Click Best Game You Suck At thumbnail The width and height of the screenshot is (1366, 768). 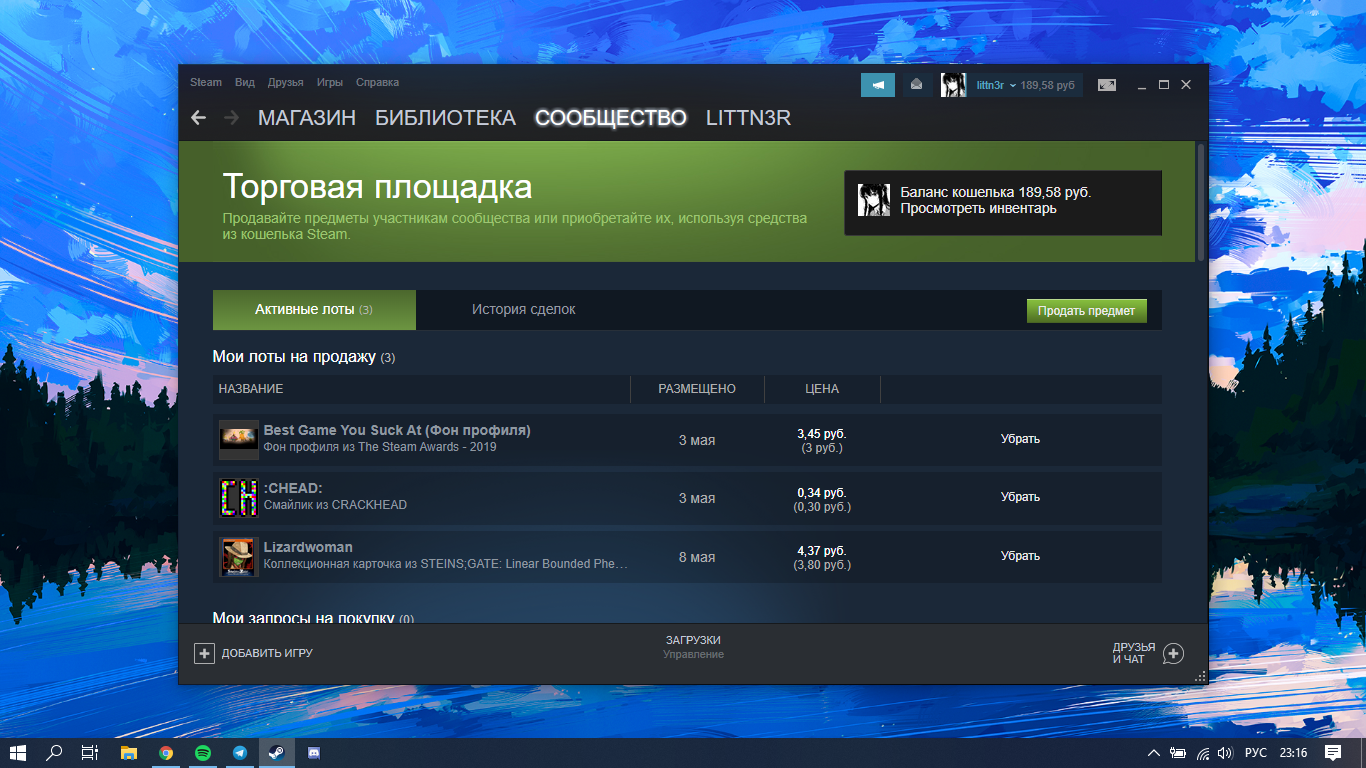click(239, 439)
